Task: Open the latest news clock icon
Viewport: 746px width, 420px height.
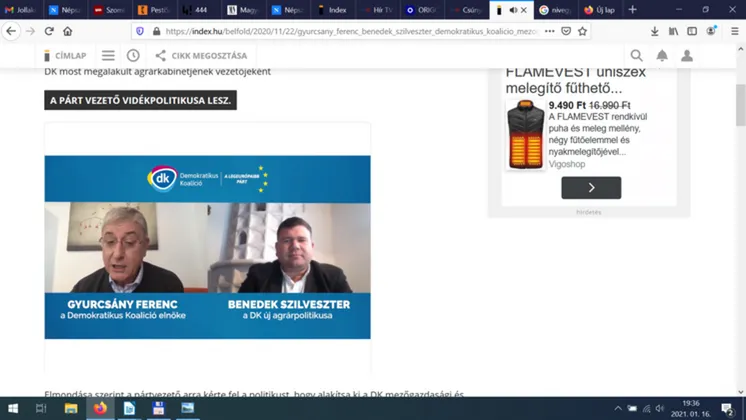Action: click(x=133, y=56)
